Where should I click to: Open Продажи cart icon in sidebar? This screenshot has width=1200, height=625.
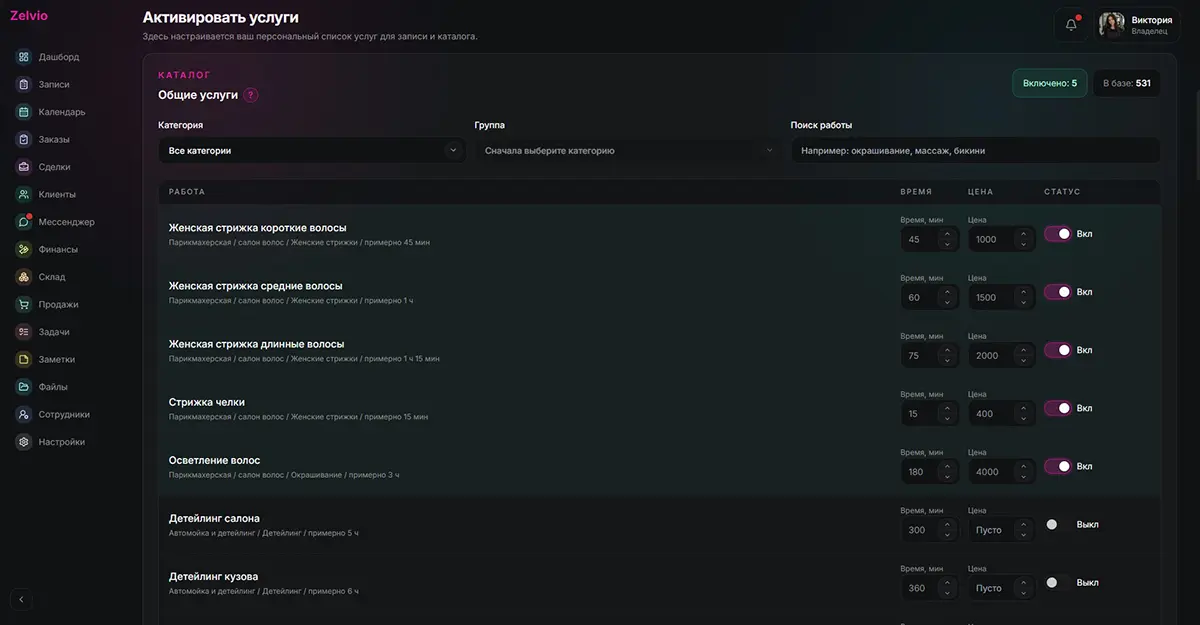(23, 304)
